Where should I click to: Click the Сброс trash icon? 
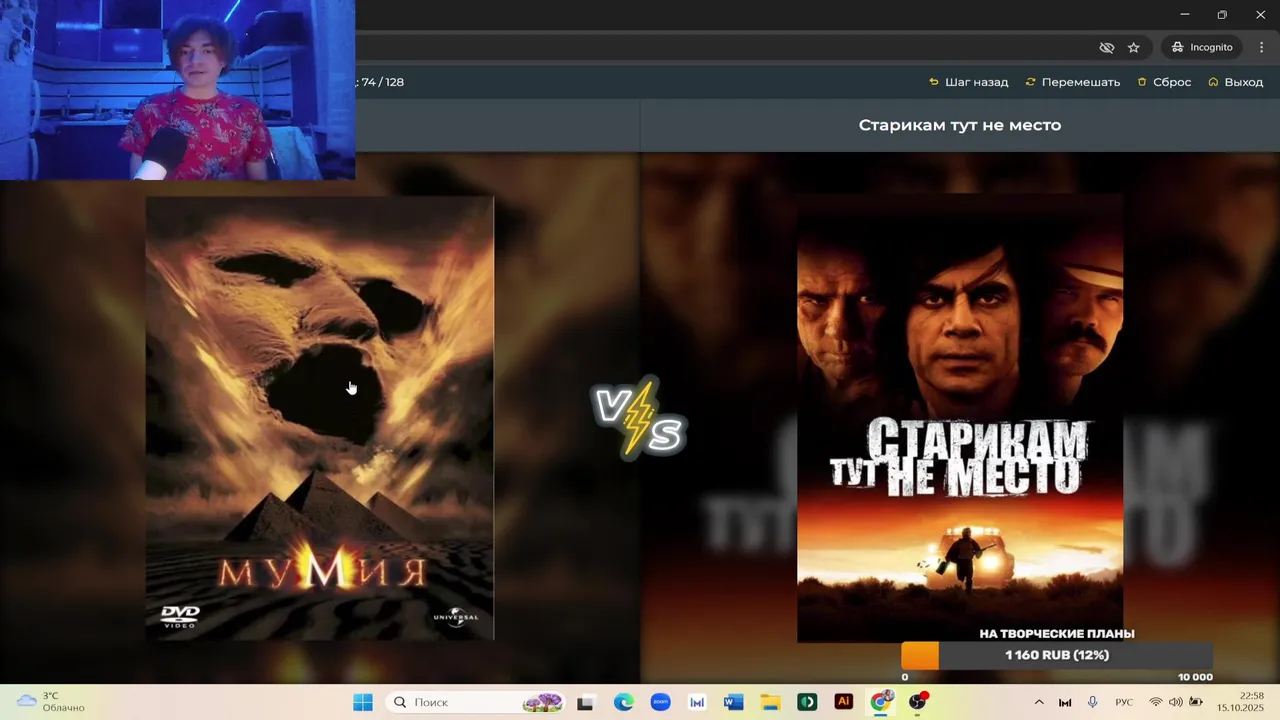pyautogui.click(x=1142, y=82)
